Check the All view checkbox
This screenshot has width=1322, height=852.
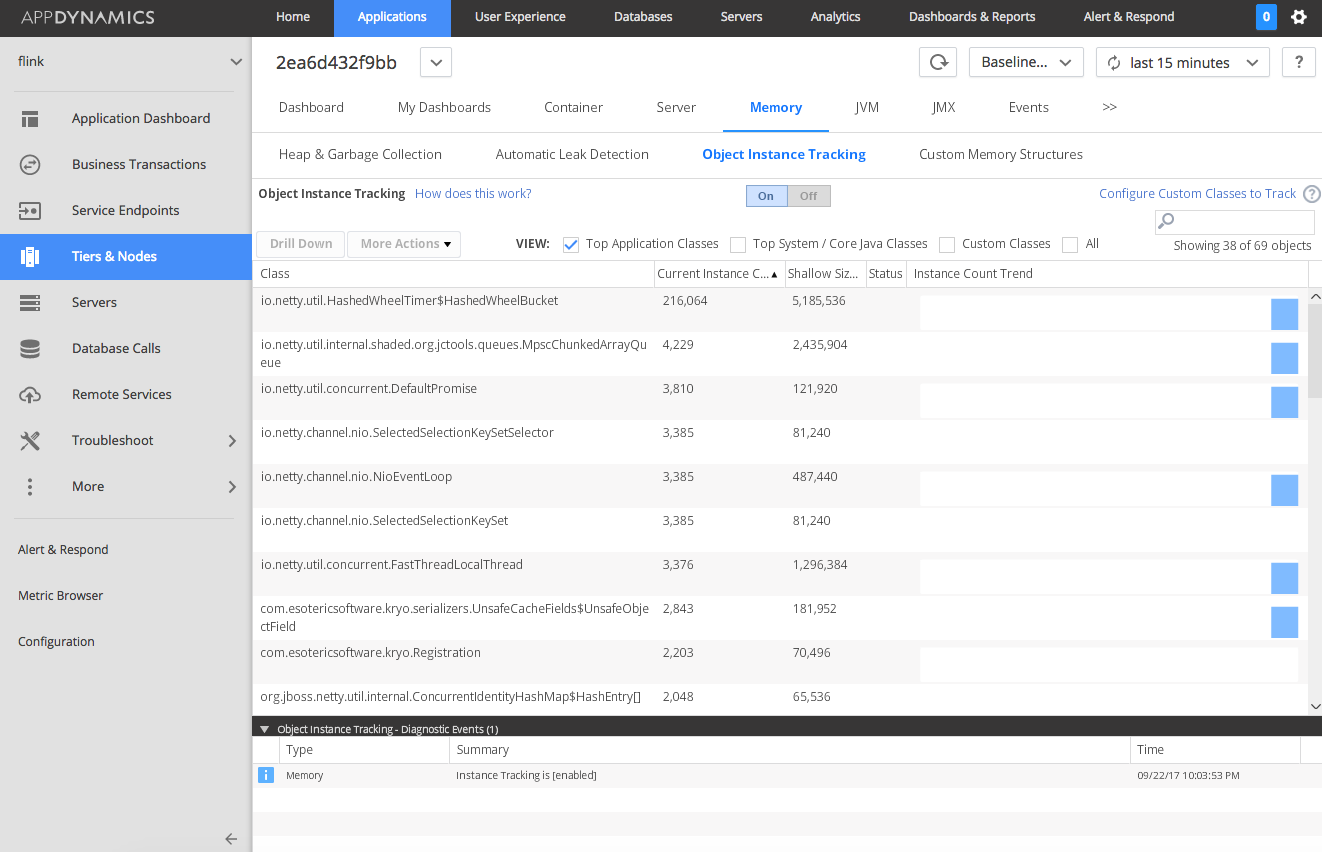pyautogui.click(x=1070, y=245)
